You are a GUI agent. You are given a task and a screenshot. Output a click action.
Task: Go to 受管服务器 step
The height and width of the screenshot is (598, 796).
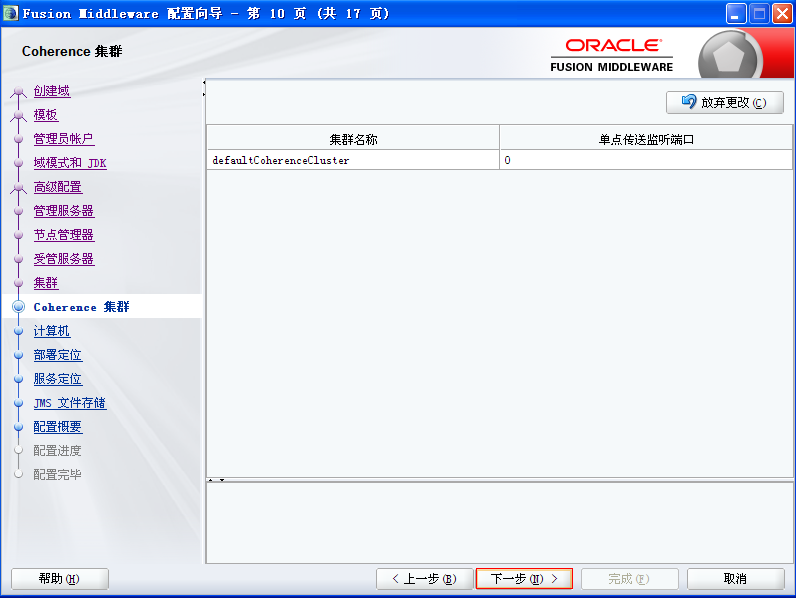pos(63,259)
